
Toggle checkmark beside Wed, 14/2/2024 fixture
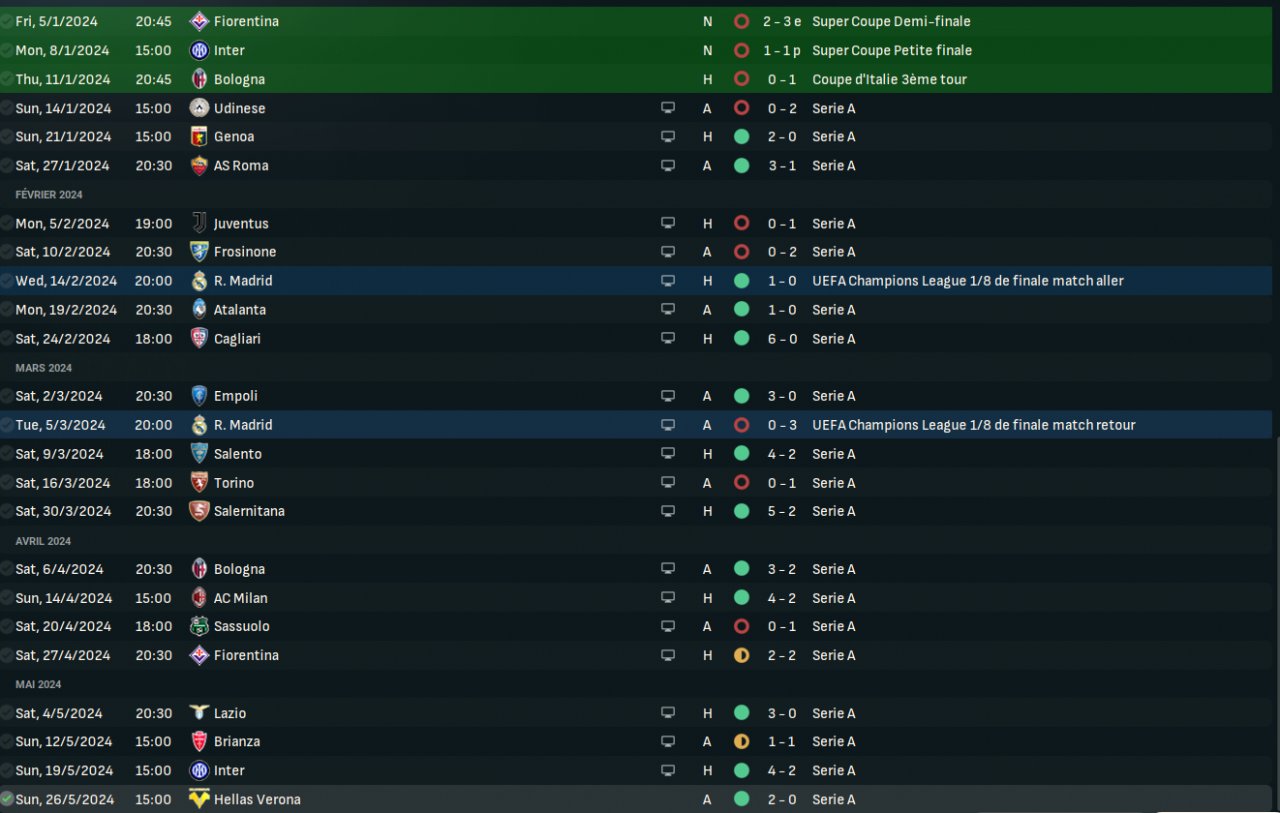point(7,281)
